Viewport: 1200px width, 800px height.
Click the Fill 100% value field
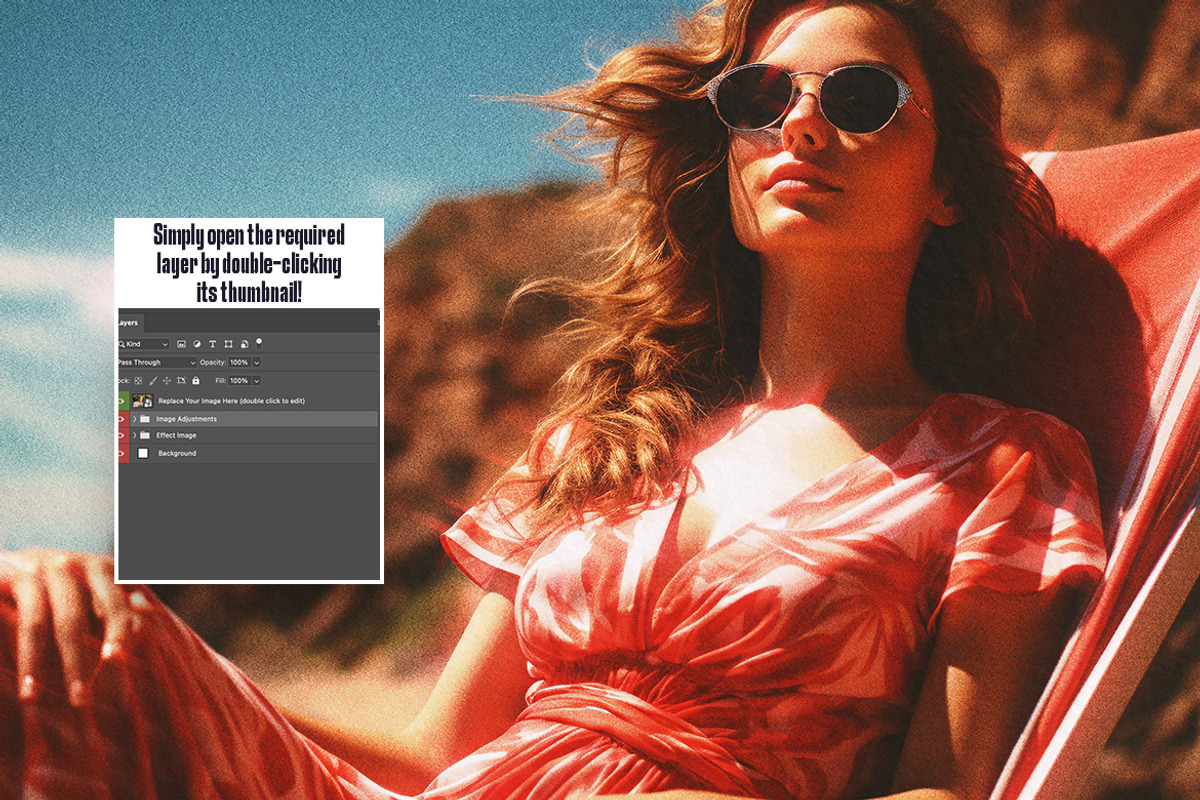(239, 381)
